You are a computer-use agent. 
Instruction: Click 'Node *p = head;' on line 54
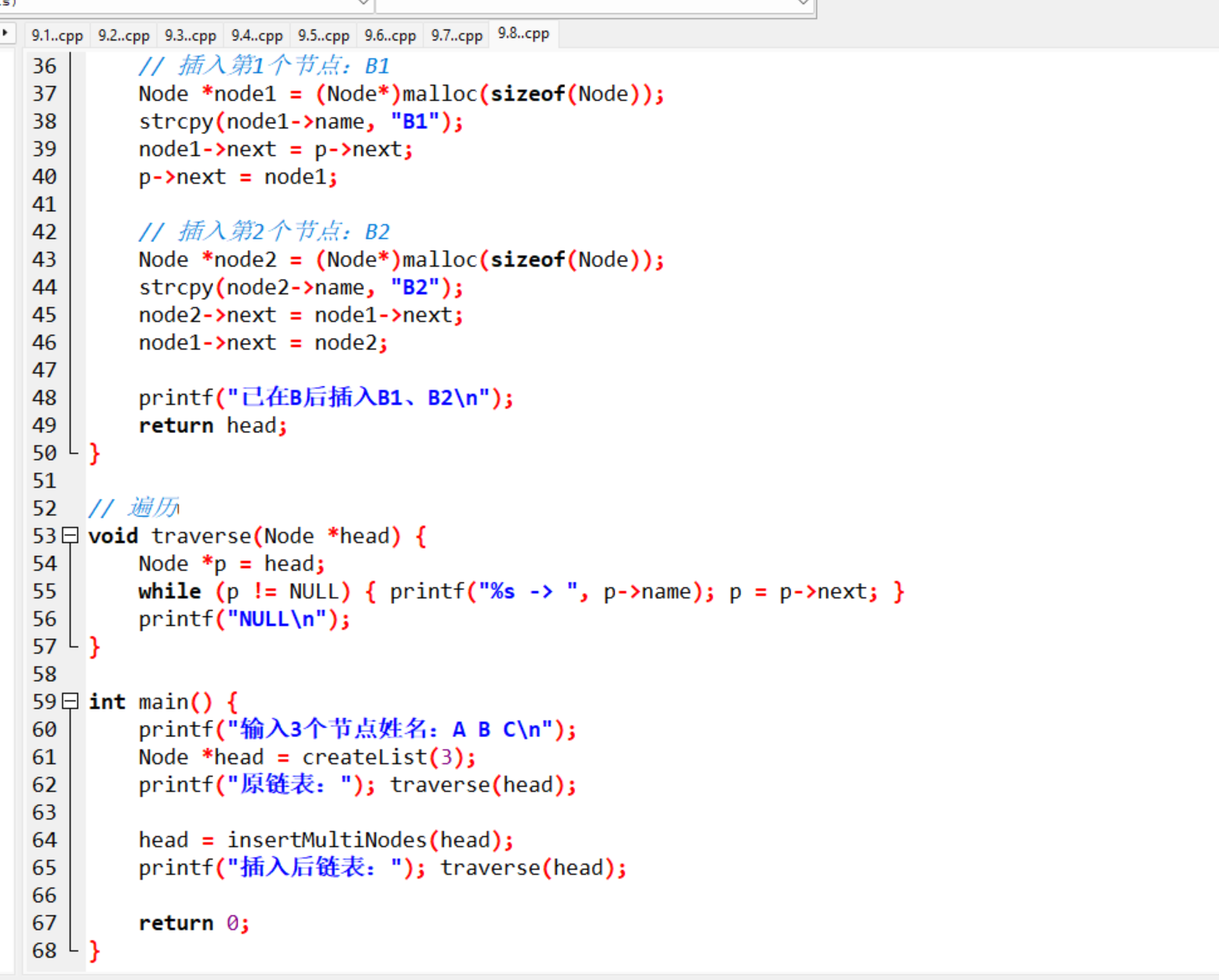(x=232, y=564)
